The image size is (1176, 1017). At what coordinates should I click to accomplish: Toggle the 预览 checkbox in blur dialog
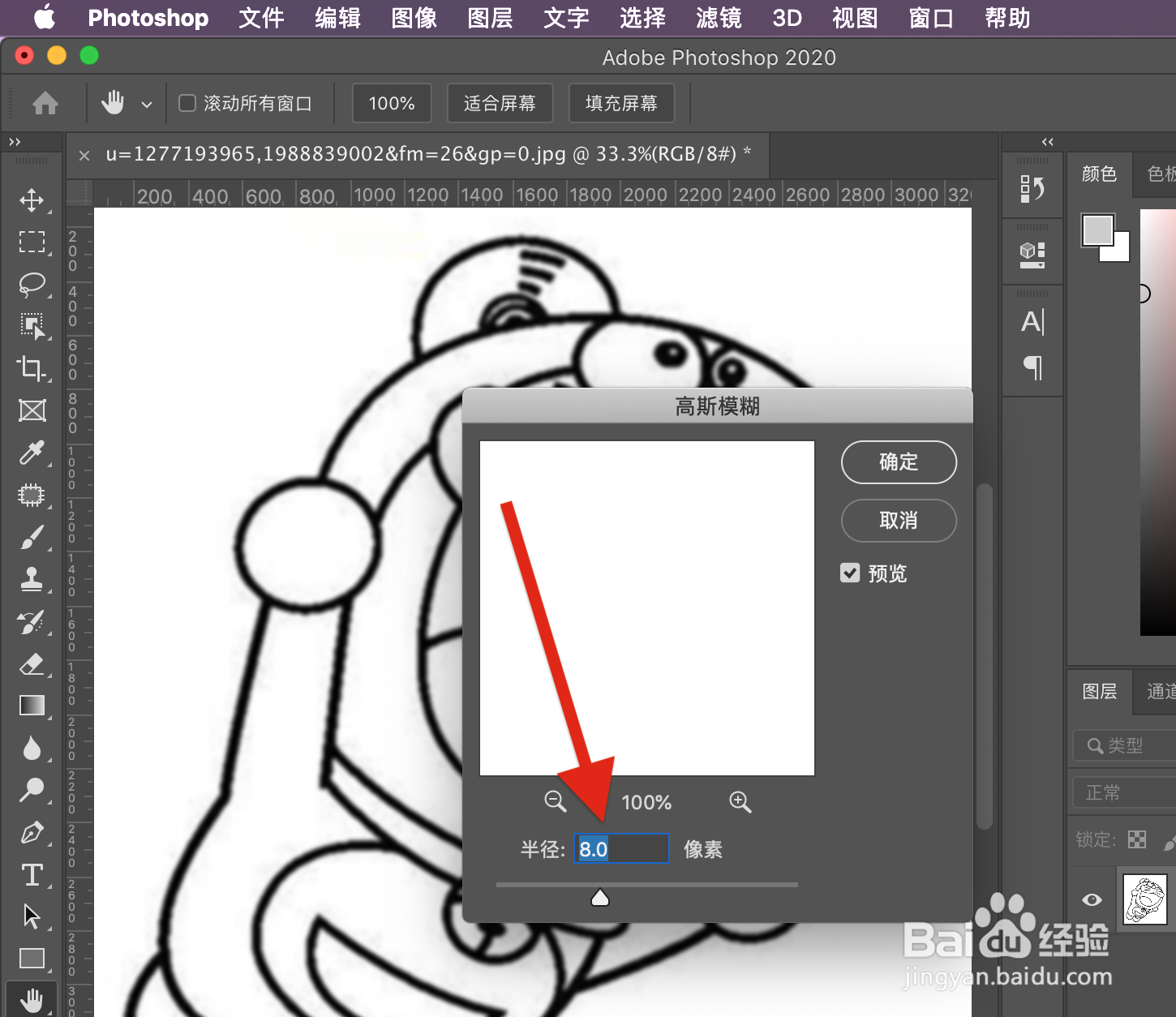(850, 573)
